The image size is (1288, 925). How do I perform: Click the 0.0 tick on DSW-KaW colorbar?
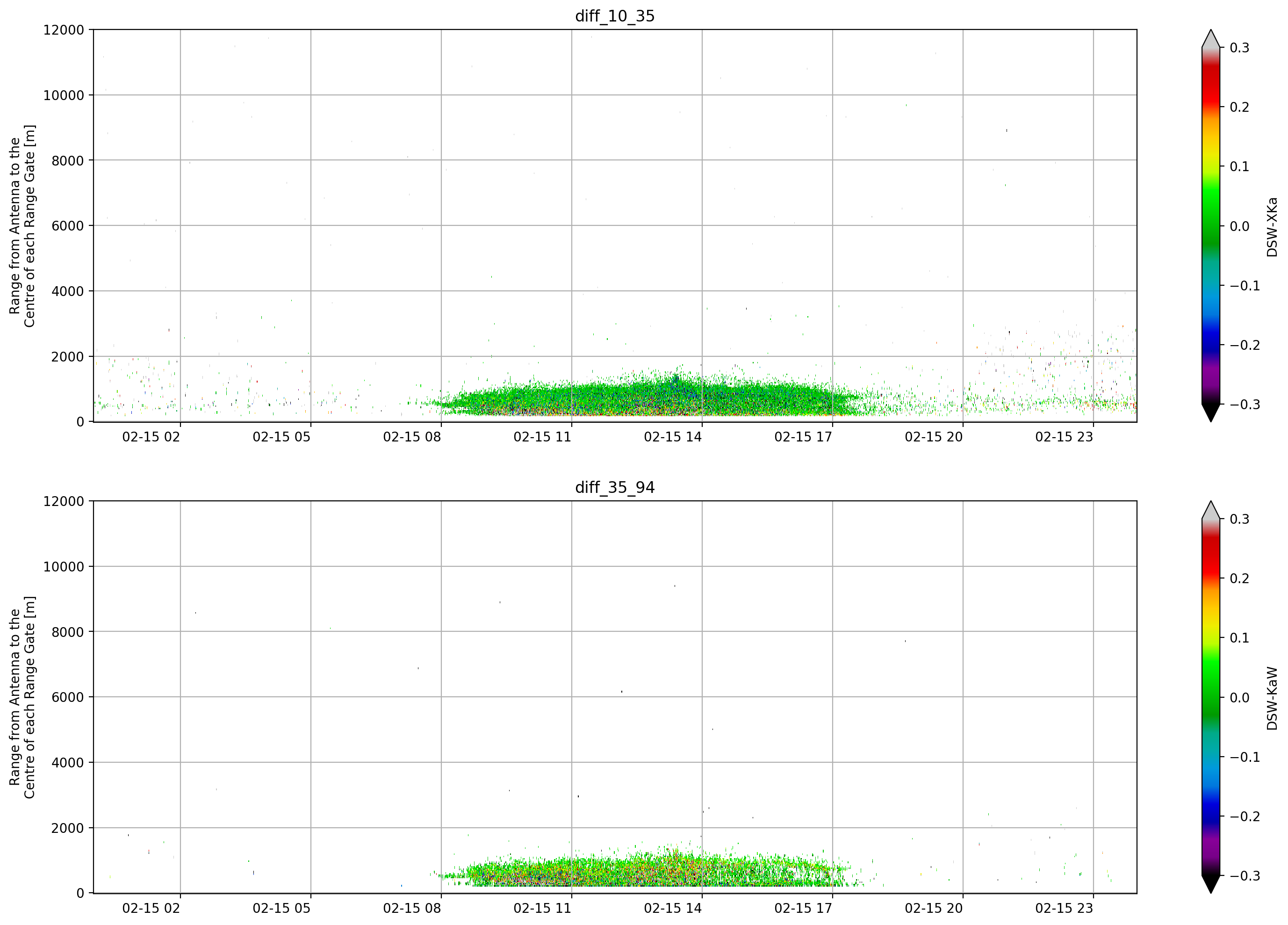[1240, 698]
